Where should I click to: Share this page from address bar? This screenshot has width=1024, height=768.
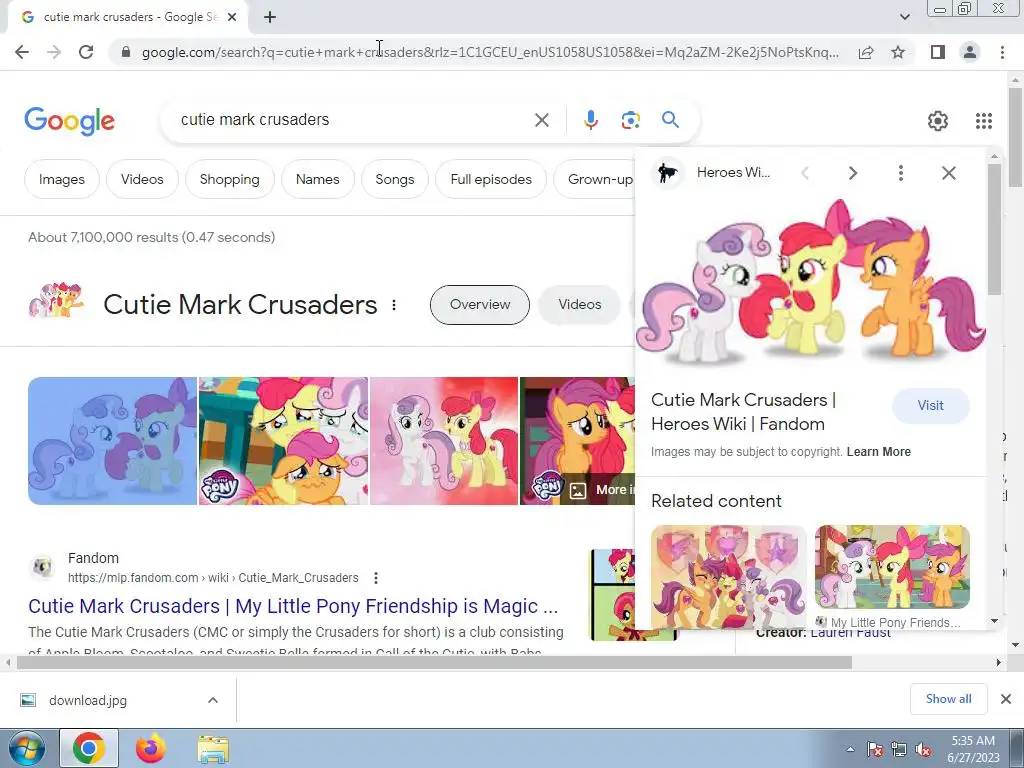(866, 52)
